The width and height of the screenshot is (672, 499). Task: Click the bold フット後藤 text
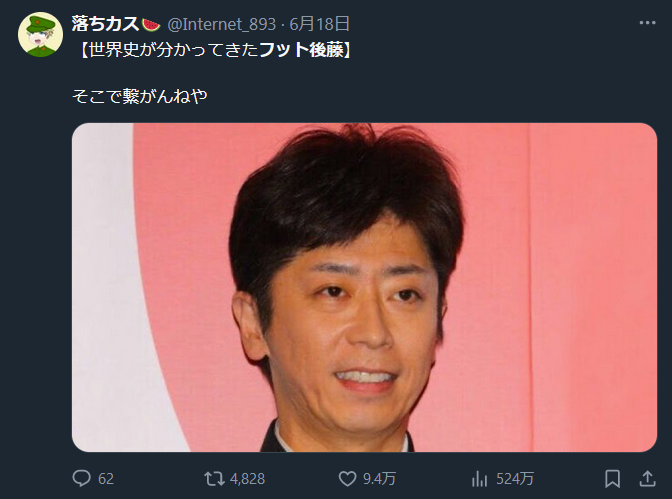coord(301,50)
